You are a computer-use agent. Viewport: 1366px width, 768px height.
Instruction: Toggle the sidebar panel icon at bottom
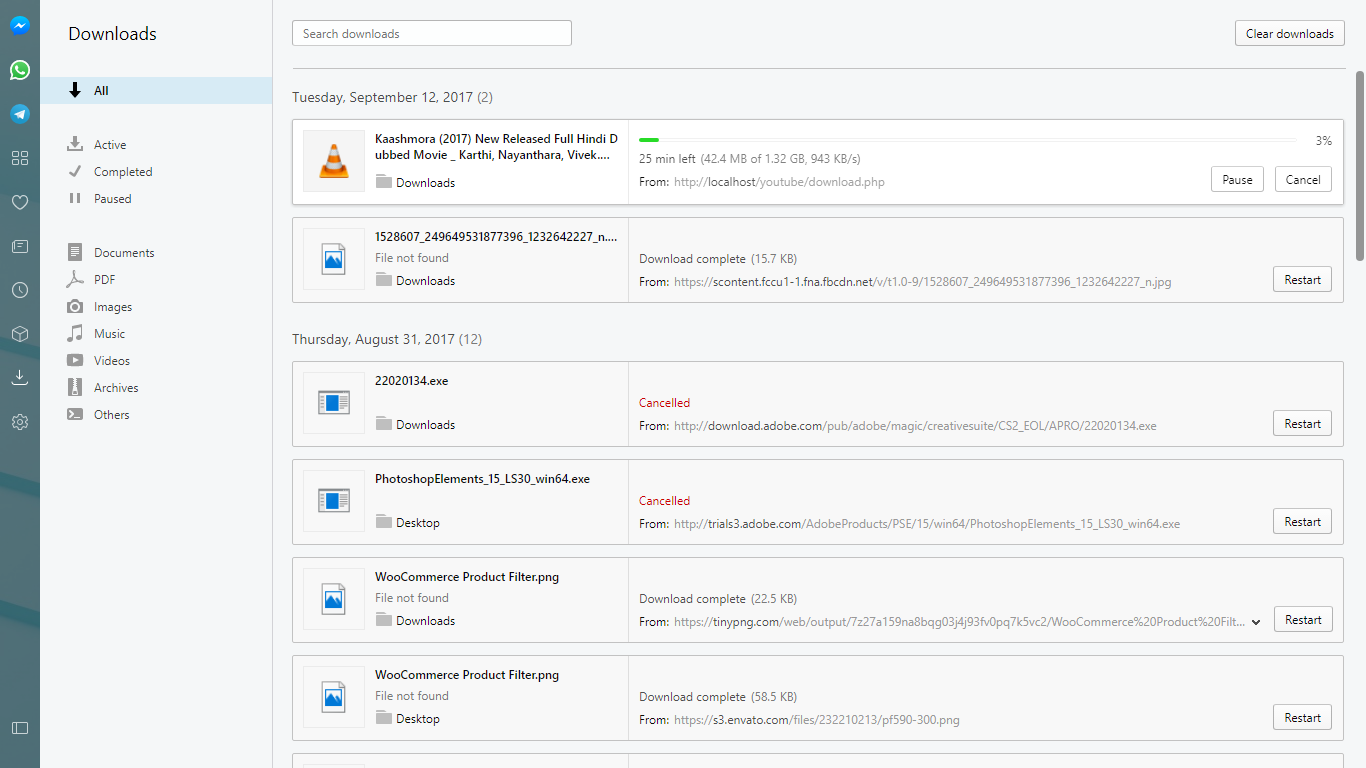20,728
